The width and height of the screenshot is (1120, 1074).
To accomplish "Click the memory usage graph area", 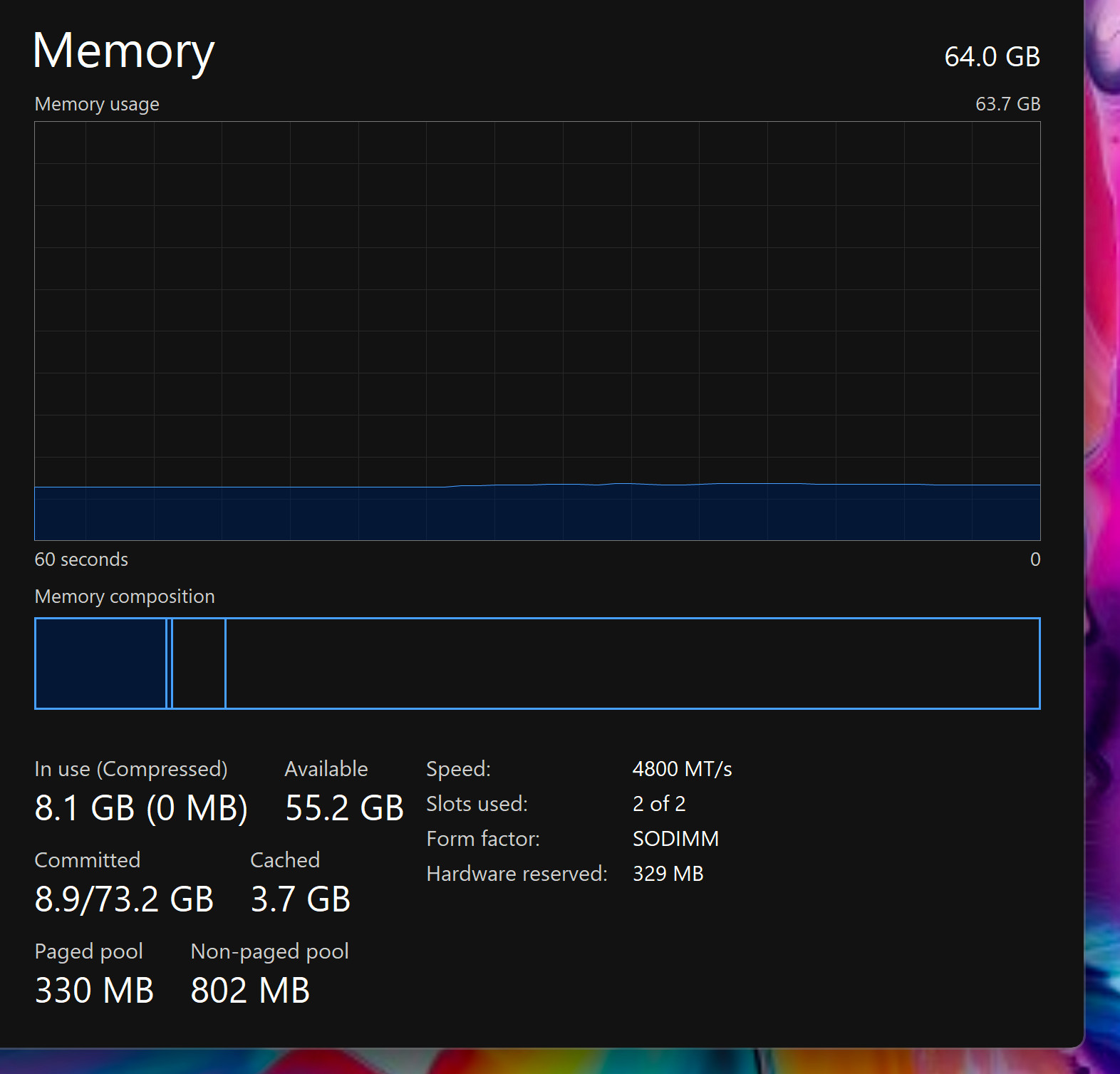I will point(537,331).
